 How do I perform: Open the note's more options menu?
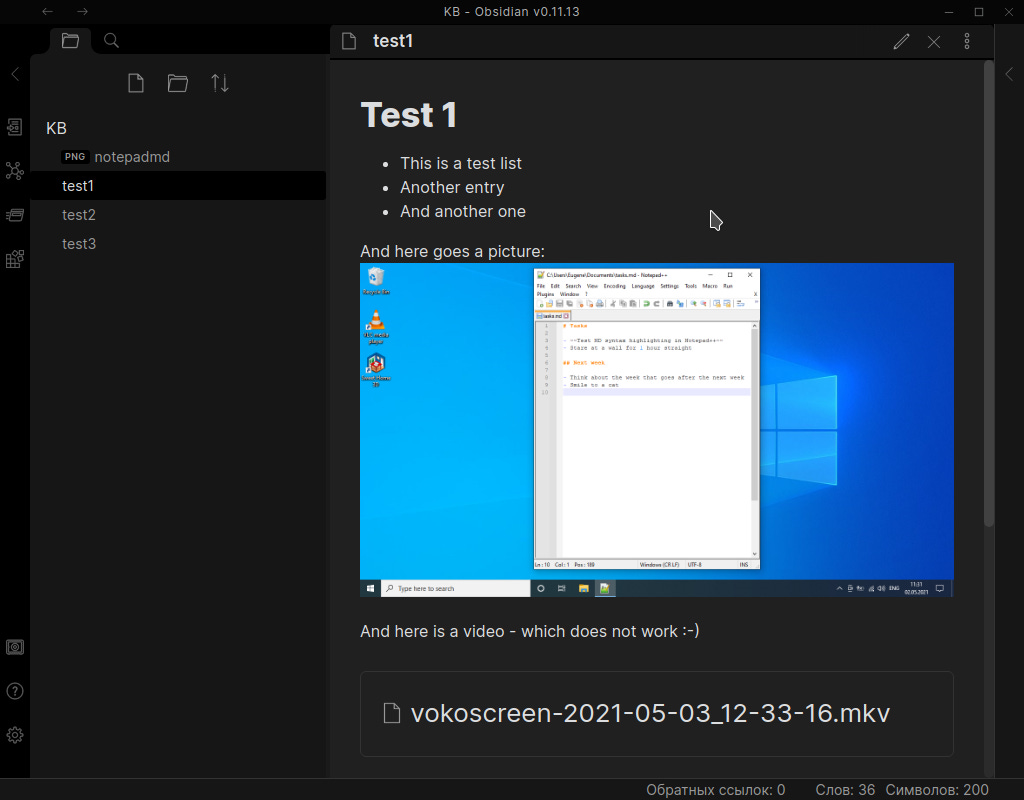(x=967, y=41)
